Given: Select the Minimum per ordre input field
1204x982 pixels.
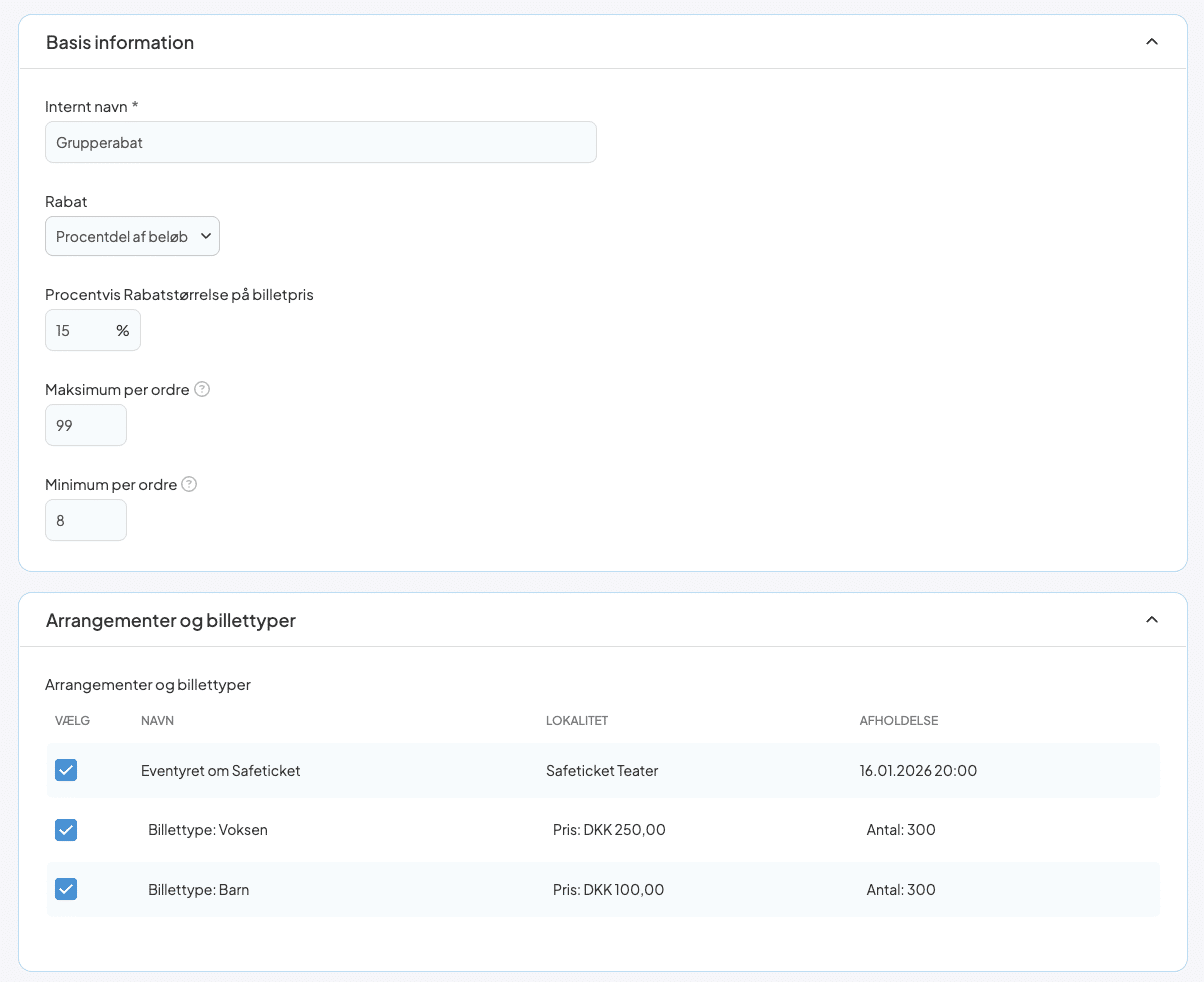Looking at the screenshot, I should point(85,520).
